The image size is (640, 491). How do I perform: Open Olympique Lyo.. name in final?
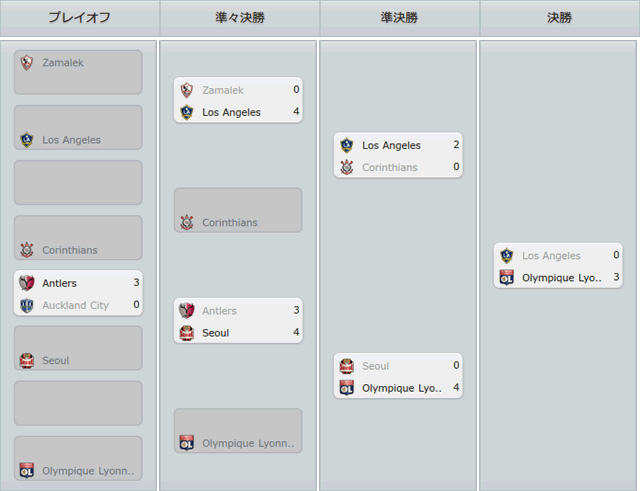point(562,278)
